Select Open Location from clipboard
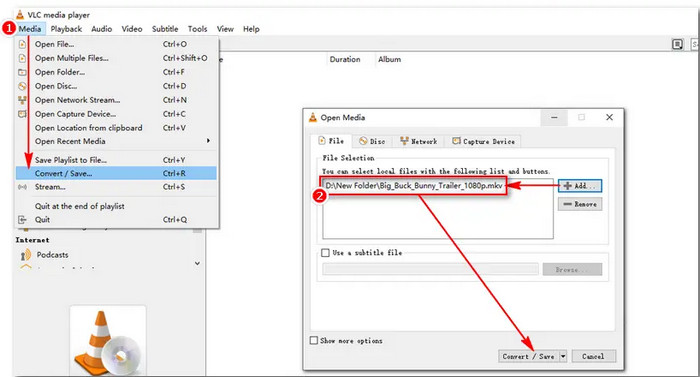700x377 pixels. click(116, 128)
